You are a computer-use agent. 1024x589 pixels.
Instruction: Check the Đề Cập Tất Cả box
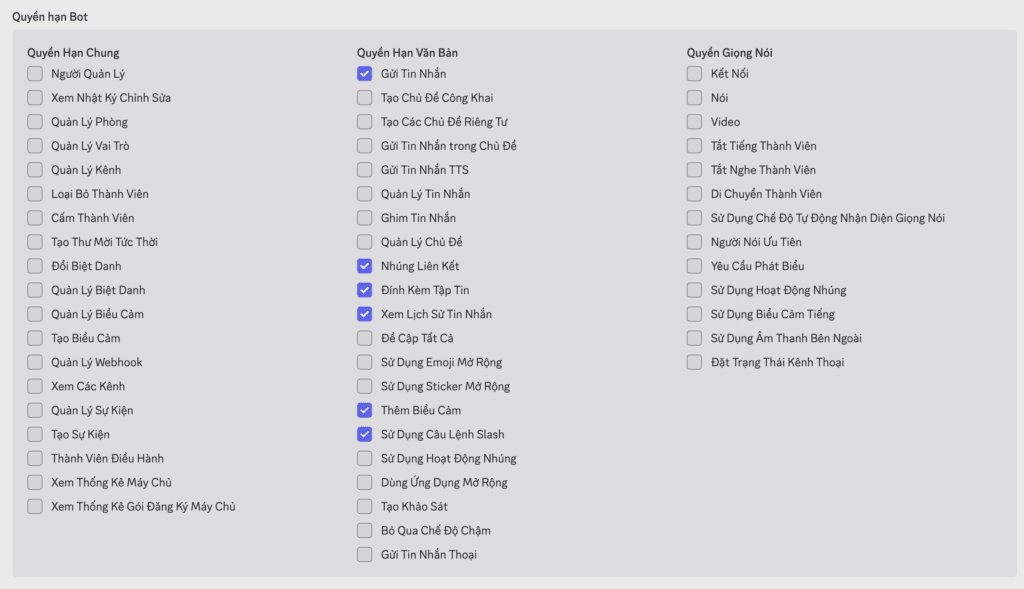click(x=365, y=338)
